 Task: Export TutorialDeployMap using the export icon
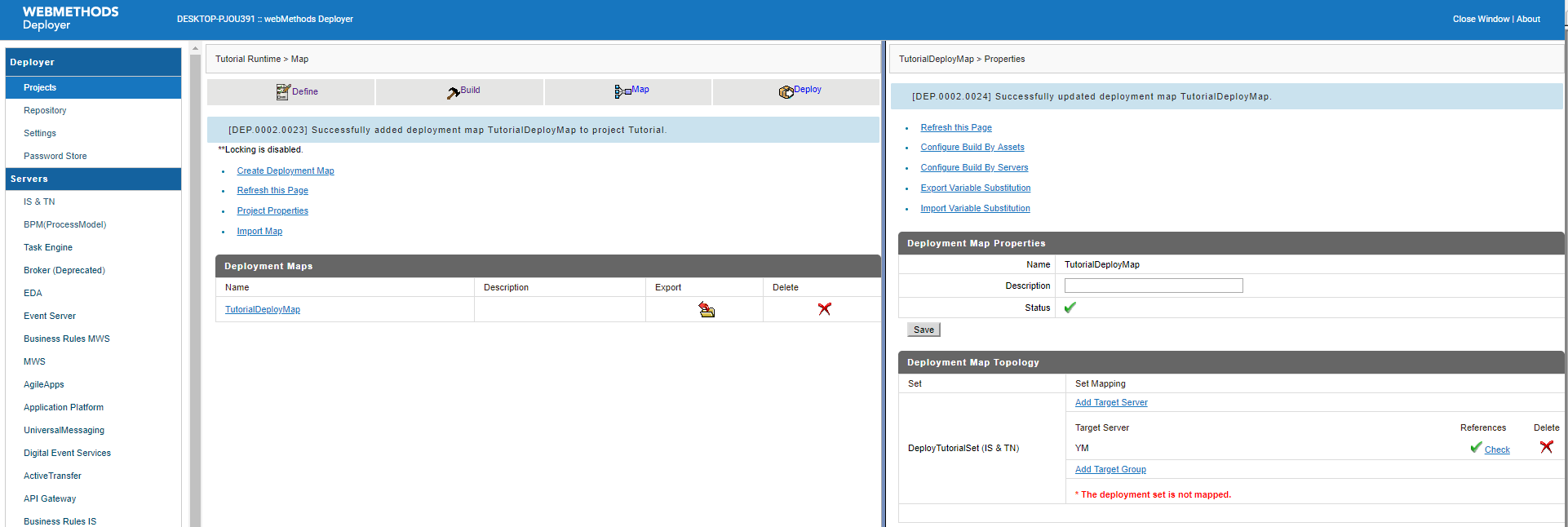706,309
